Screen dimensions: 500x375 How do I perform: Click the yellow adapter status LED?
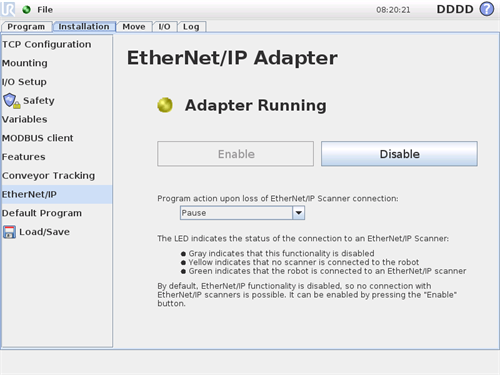pos(165,105)
